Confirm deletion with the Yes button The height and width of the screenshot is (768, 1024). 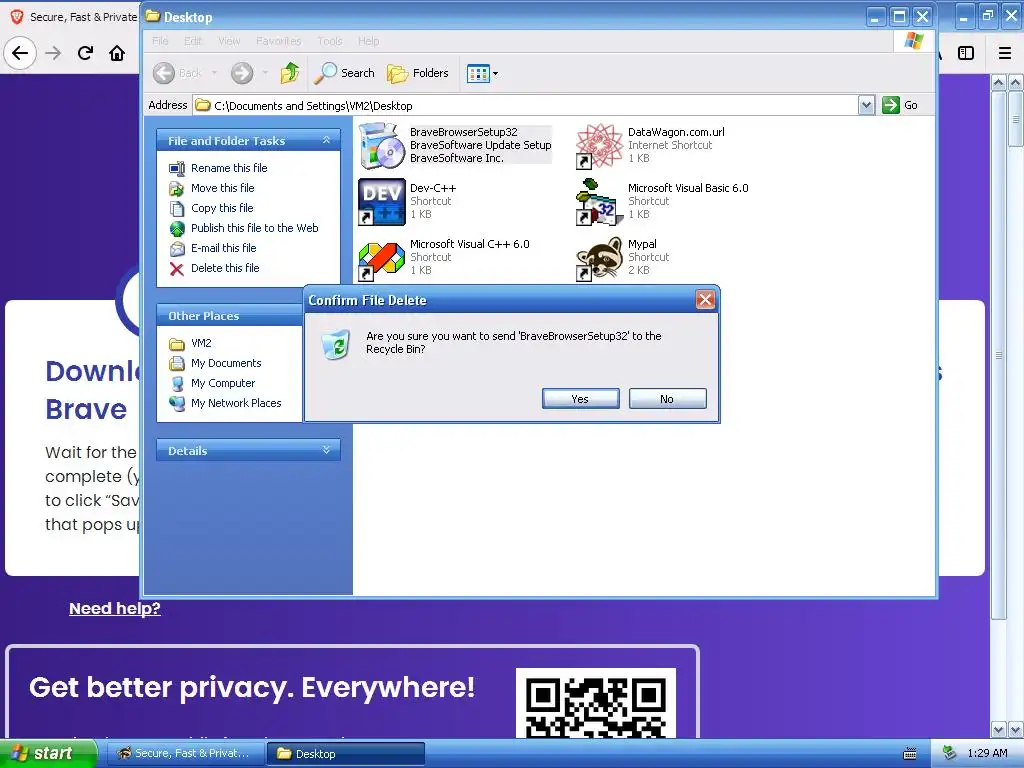point(580,398)
